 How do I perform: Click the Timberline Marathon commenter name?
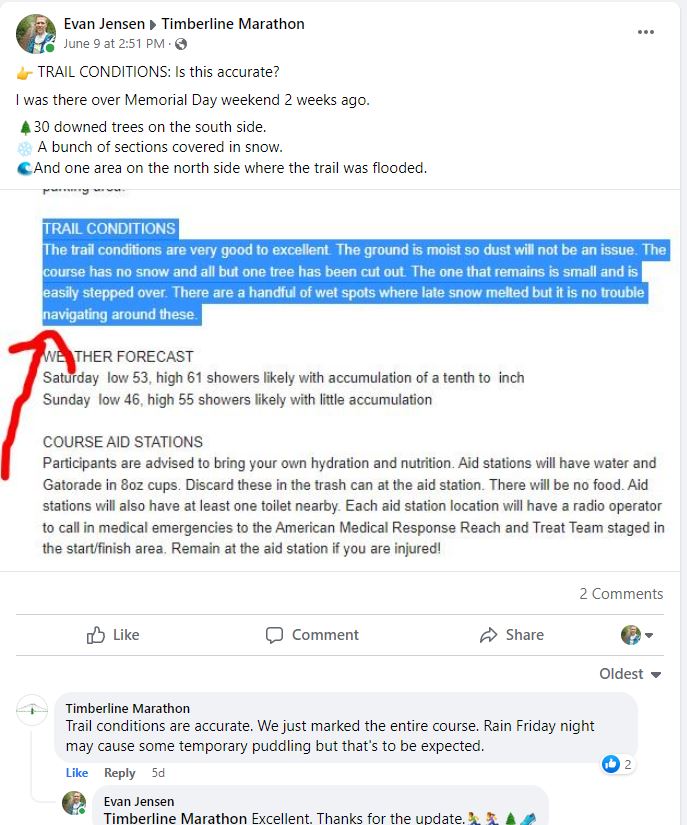coord(127,708)
